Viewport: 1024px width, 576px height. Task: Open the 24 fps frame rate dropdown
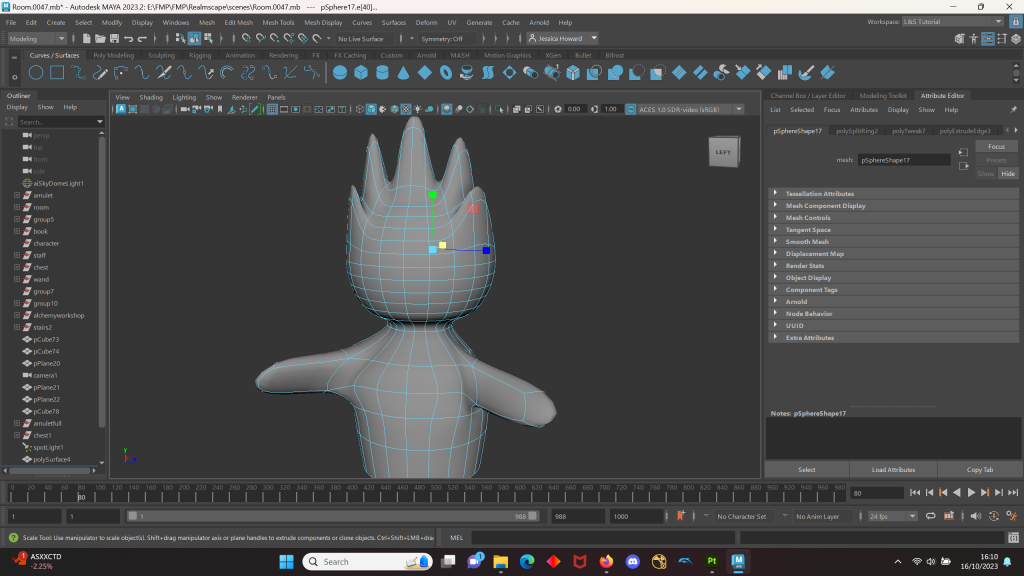[x=892, y=516]
